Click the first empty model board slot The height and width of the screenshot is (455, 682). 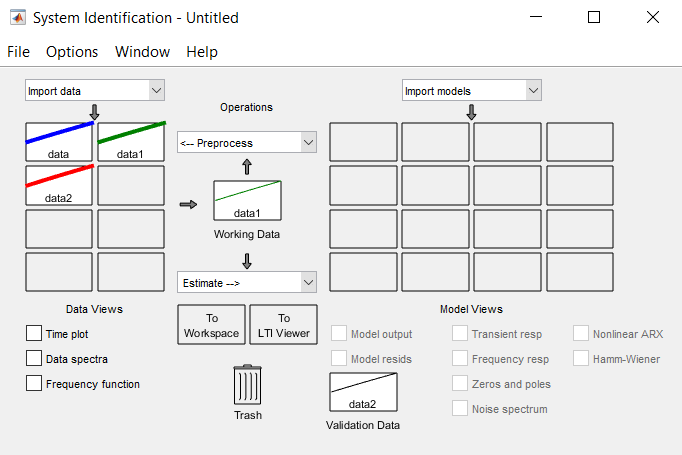364,142
